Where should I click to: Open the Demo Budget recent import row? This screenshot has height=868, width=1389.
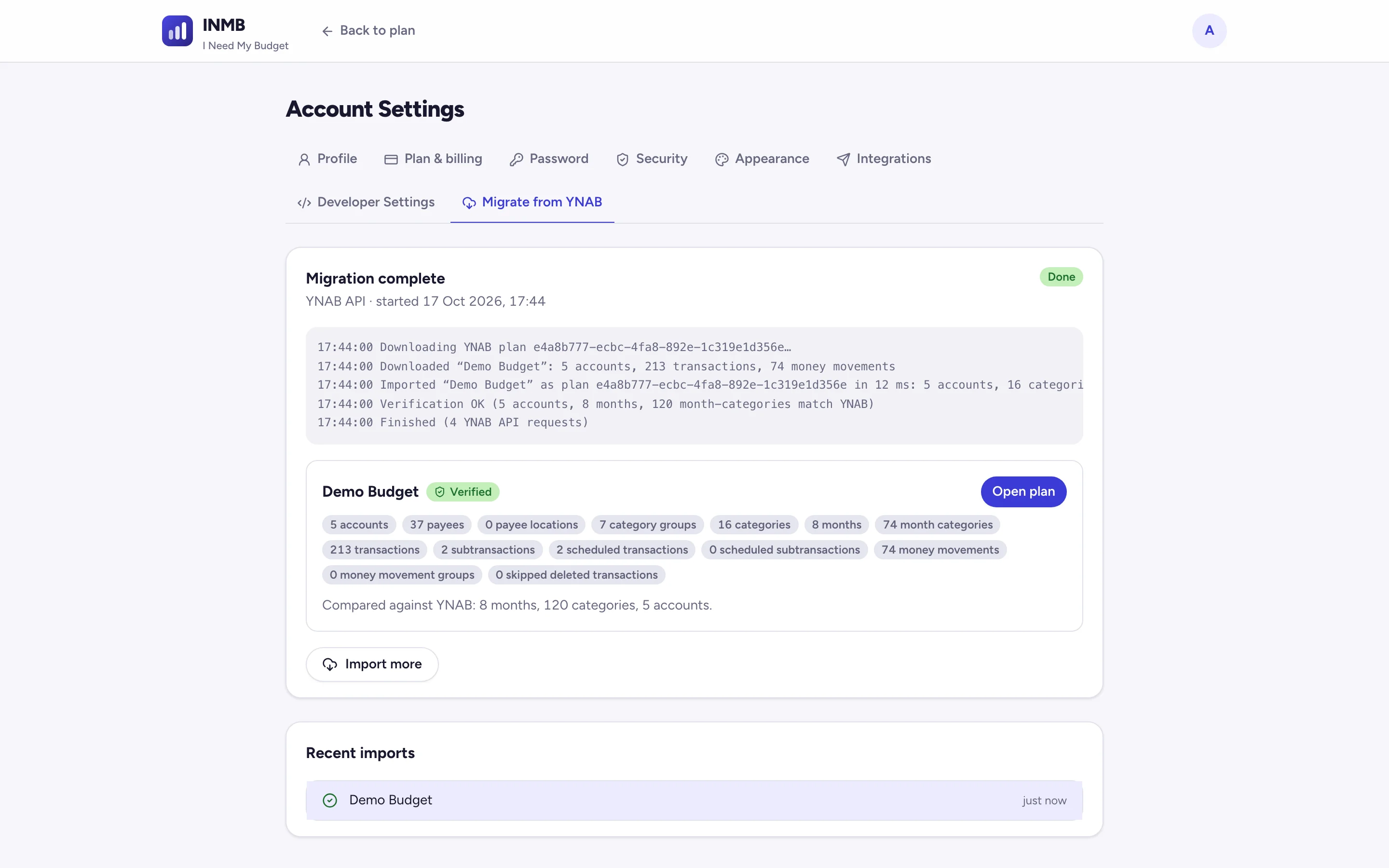coord(694,800)
